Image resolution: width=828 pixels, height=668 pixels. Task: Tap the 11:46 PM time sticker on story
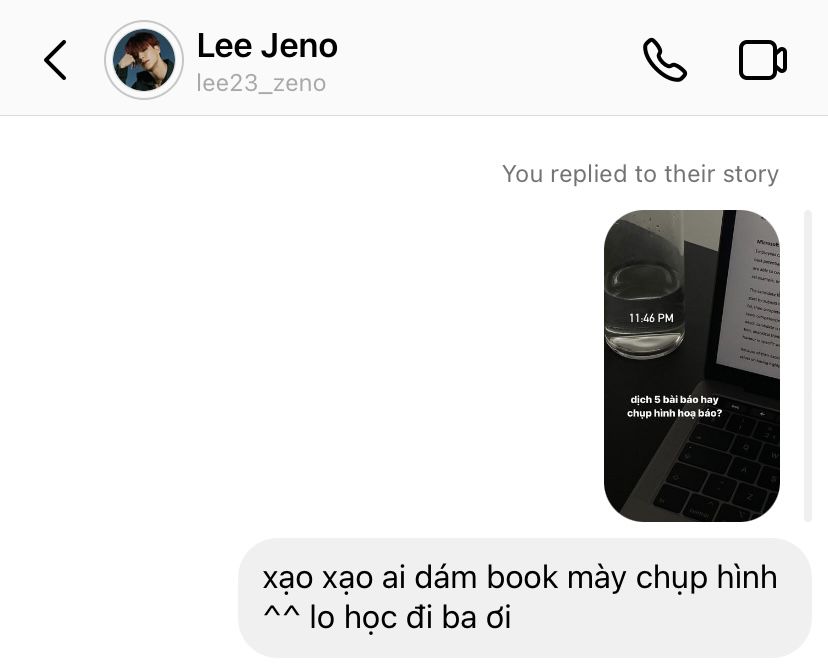651,318
